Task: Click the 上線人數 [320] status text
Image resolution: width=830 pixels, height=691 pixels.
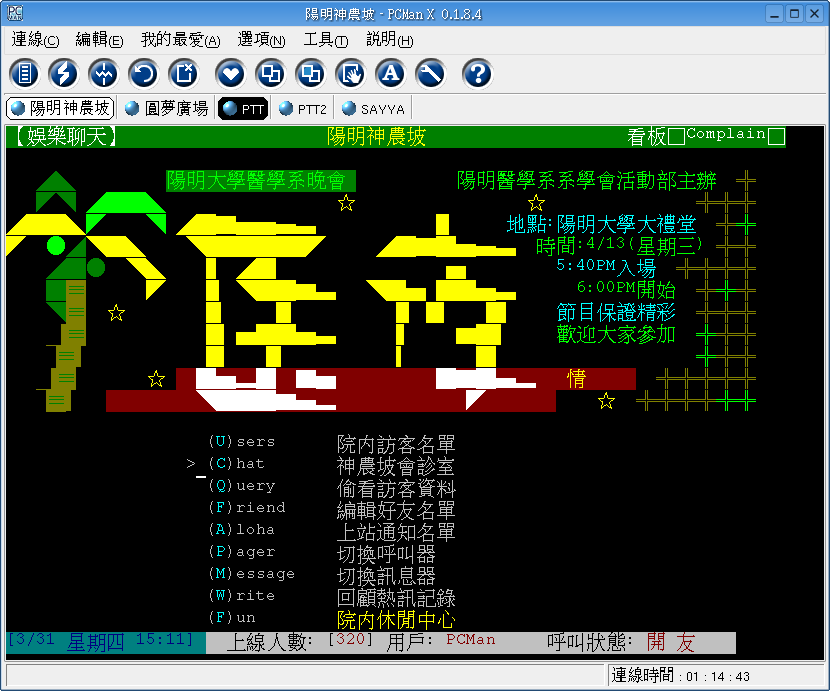Action: [x=299, y=642]
